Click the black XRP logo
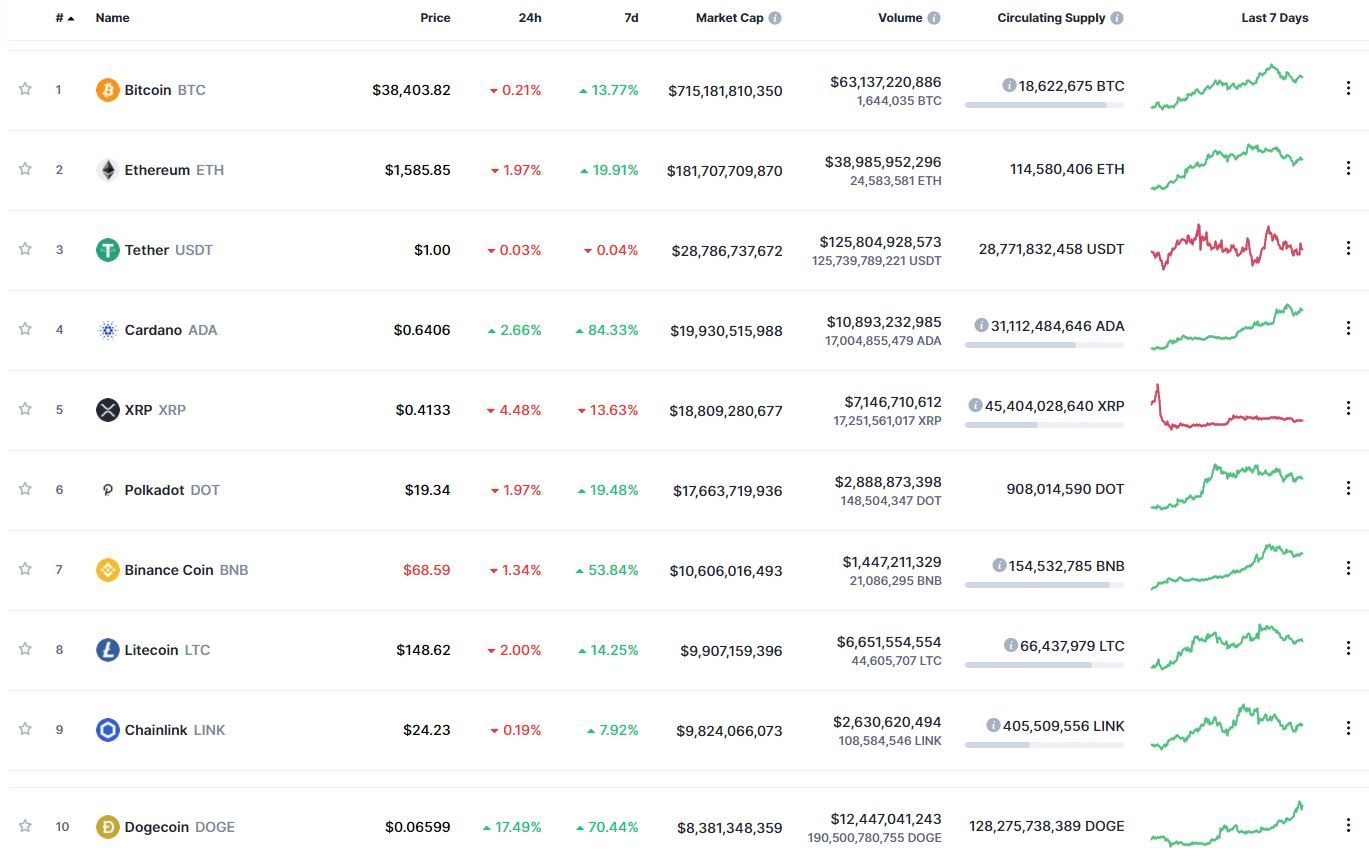 tap(107, 410)
